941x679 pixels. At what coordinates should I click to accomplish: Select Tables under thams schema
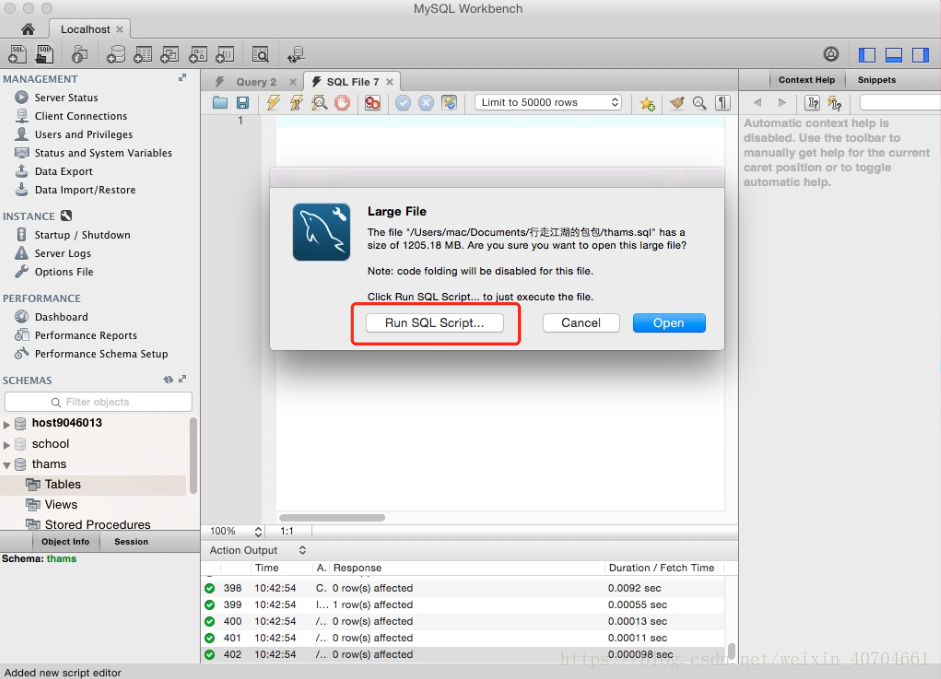(x=62, y=484)
